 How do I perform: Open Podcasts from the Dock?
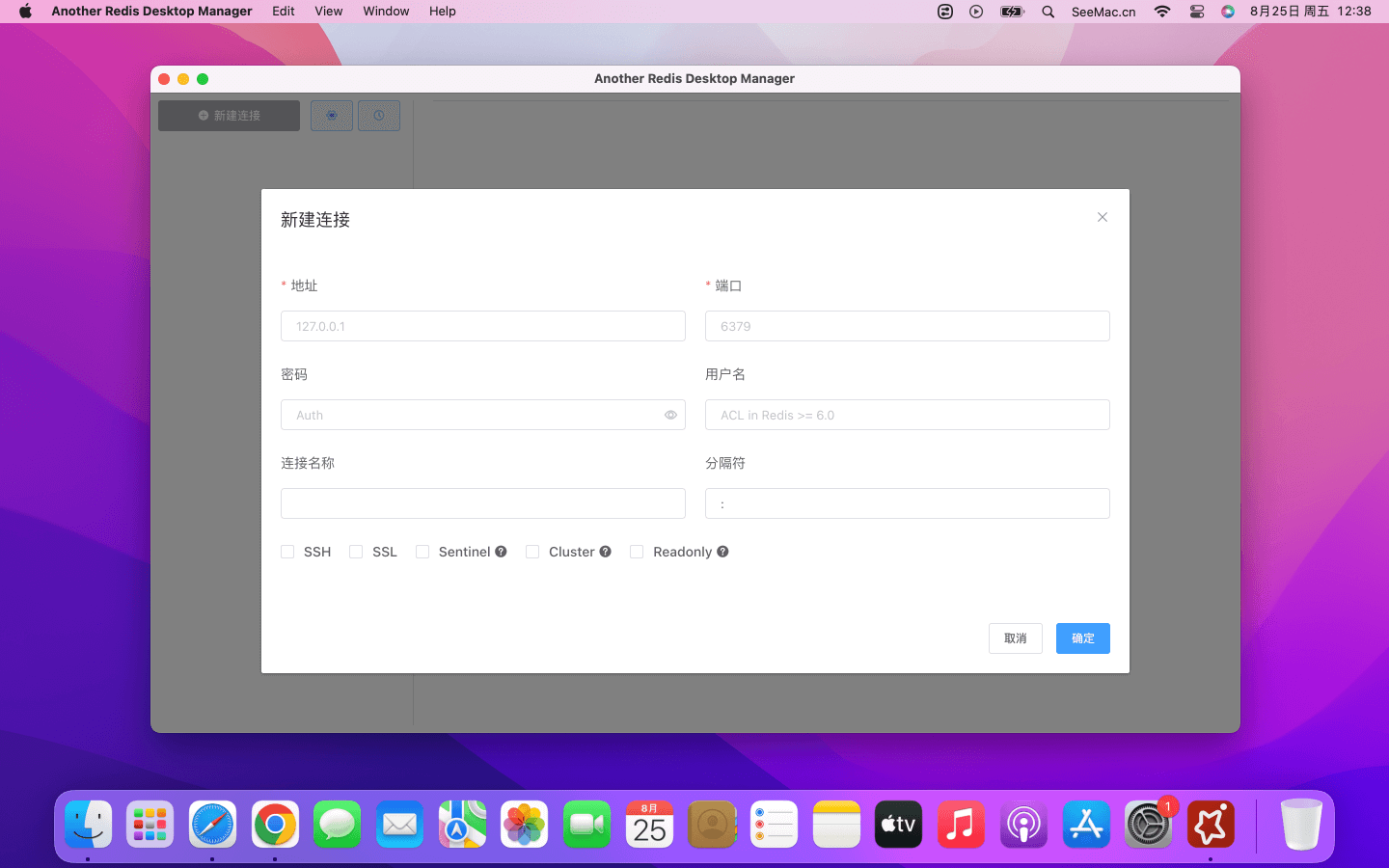pos(1023,825)
